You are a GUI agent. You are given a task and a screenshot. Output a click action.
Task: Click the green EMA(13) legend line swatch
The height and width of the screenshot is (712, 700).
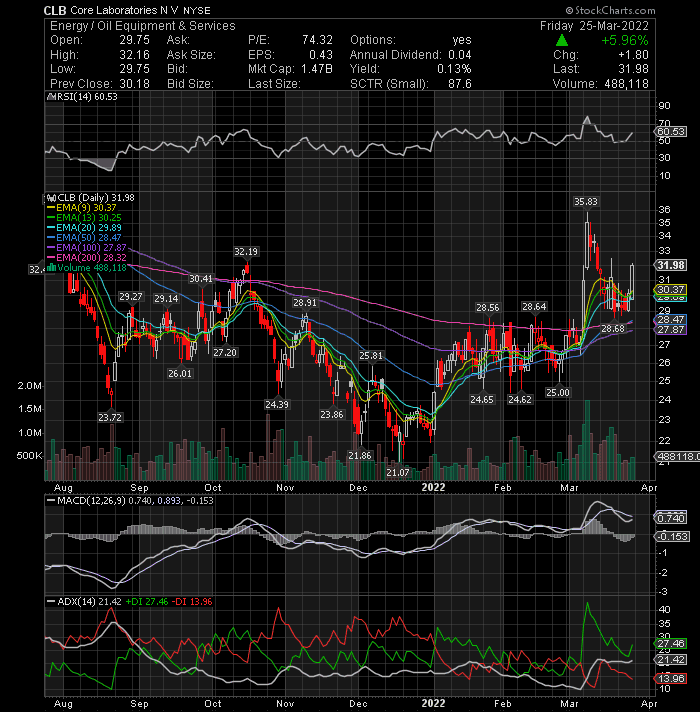(51, 218)
